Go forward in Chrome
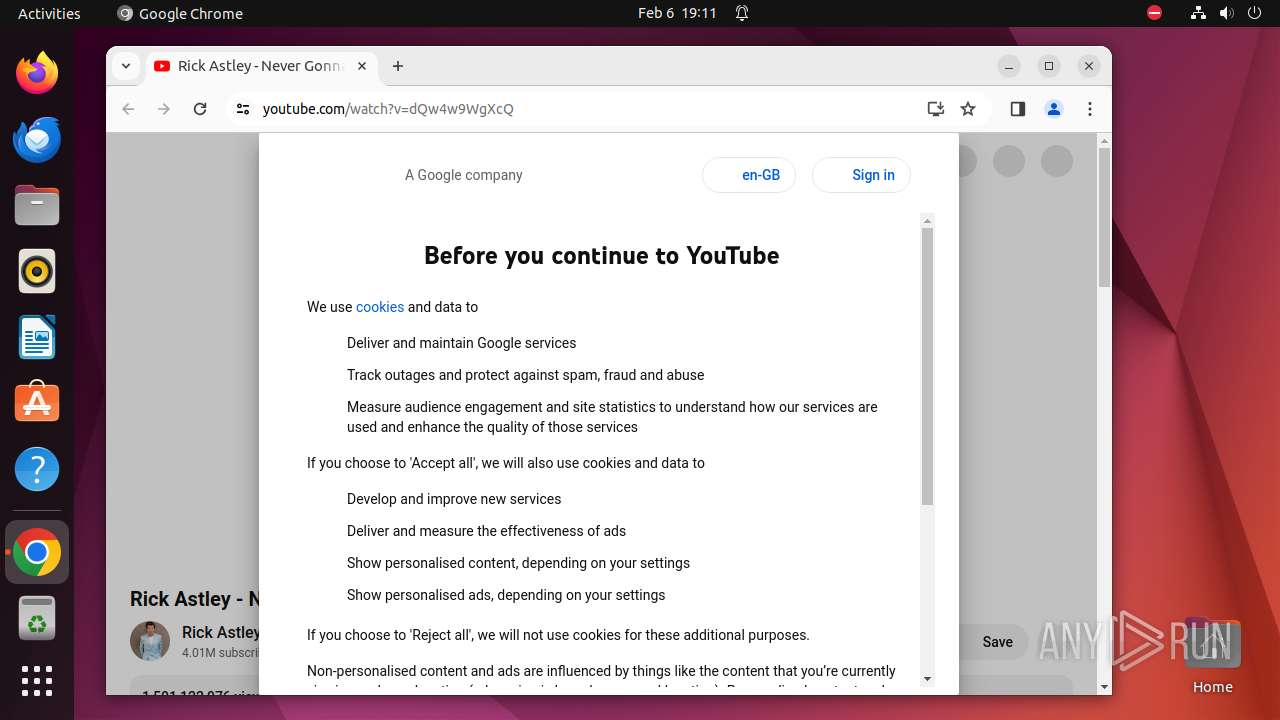 tap(164, 109)
